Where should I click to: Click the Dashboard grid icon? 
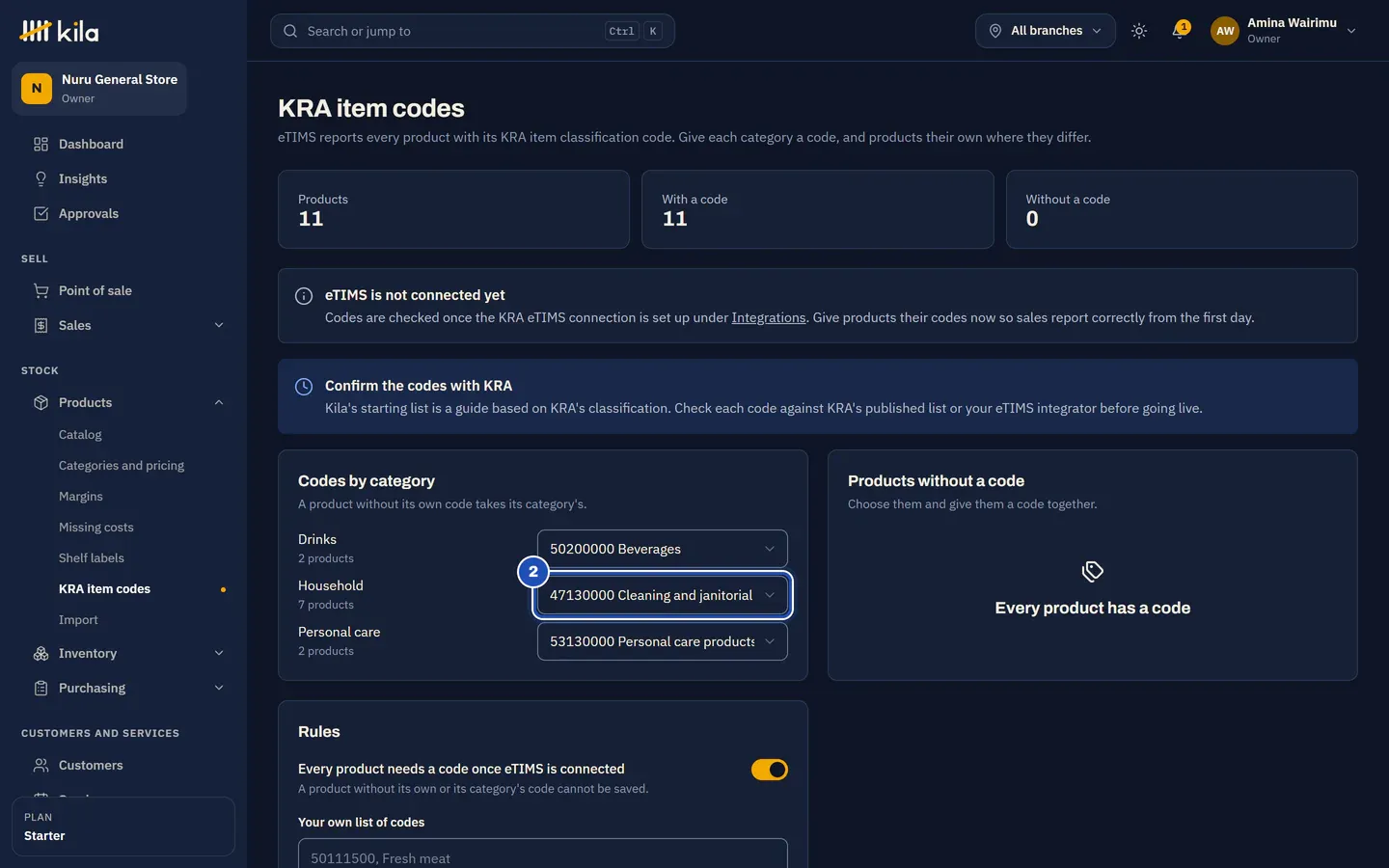(41, 144)
